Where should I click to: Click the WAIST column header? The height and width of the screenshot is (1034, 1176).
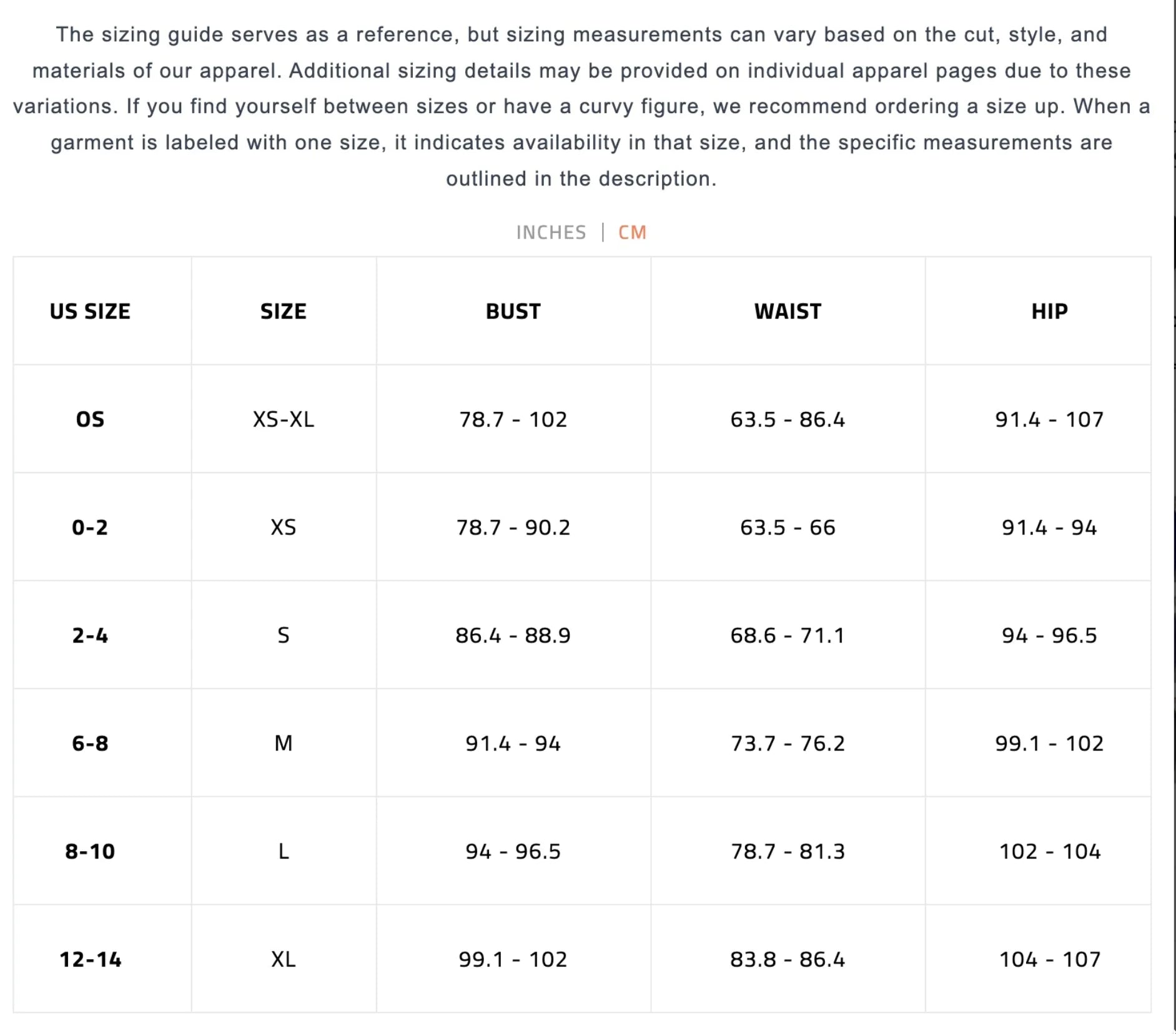pyautogui.click(x=788, y=311)
